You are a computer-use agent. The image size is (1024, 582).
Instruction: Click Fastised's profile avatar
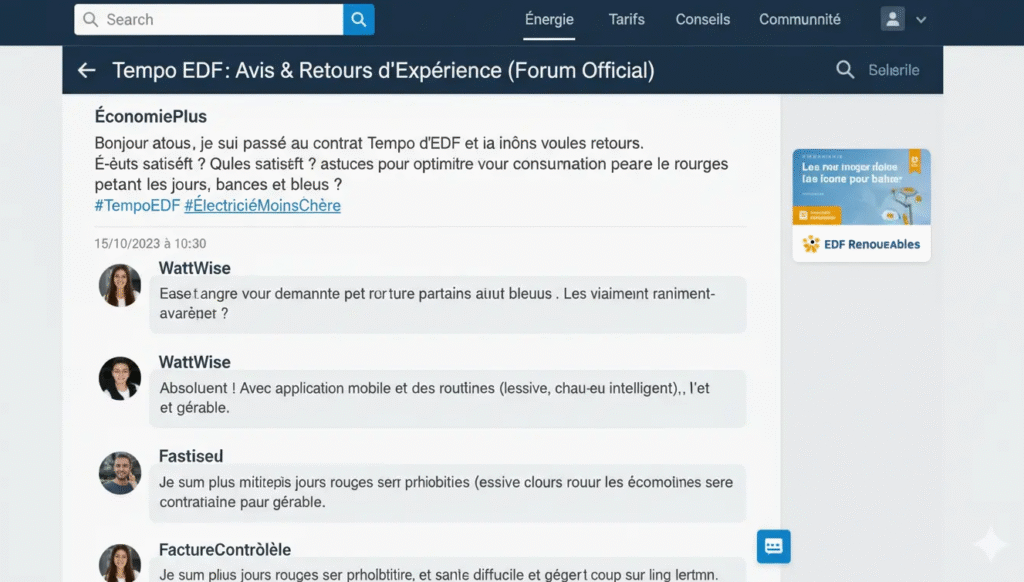pyautogui.click(x=120, y=473)
